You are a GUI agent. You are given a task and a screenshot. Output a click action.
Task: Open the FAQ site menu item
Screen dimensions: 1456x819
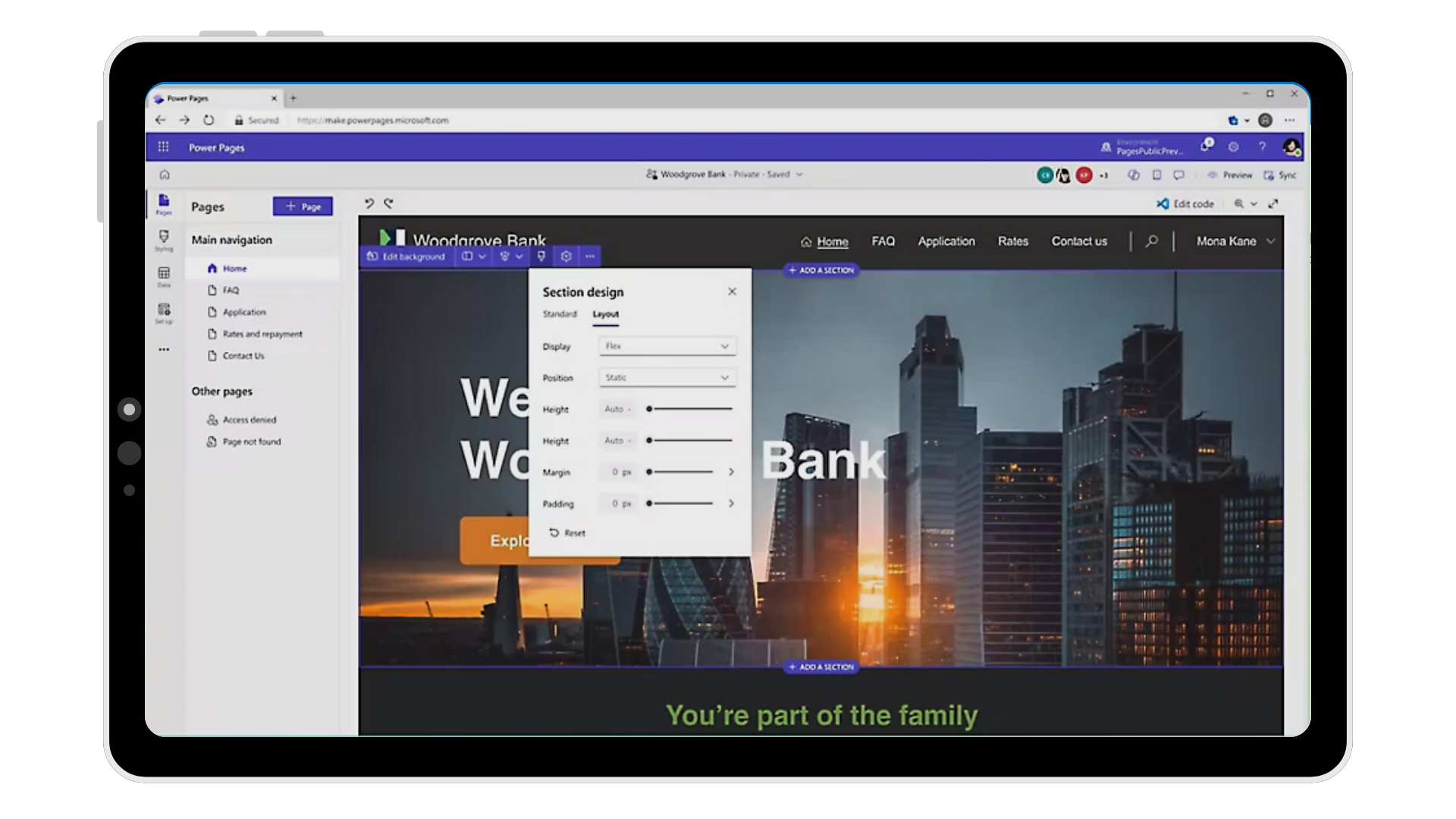coord(883,241)
